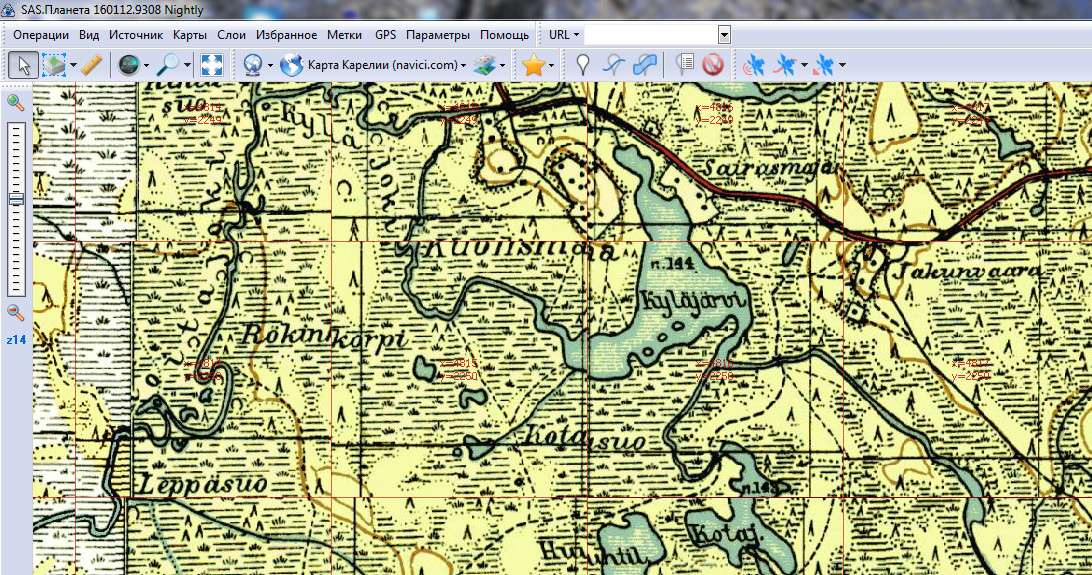Toggle hide all placemarks red icon
The width and height of the screenshot is (1092, 575).
point(712,65)
